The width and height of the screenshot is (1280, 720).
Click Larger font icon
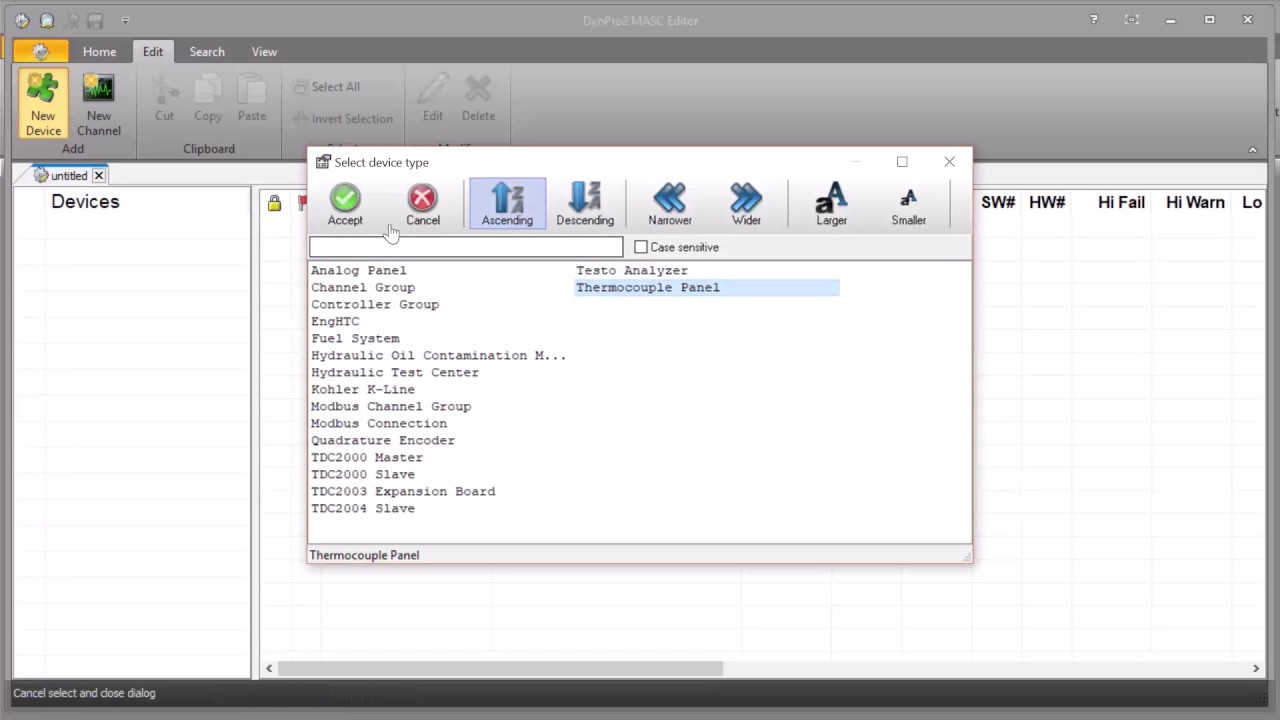[831, 197]
